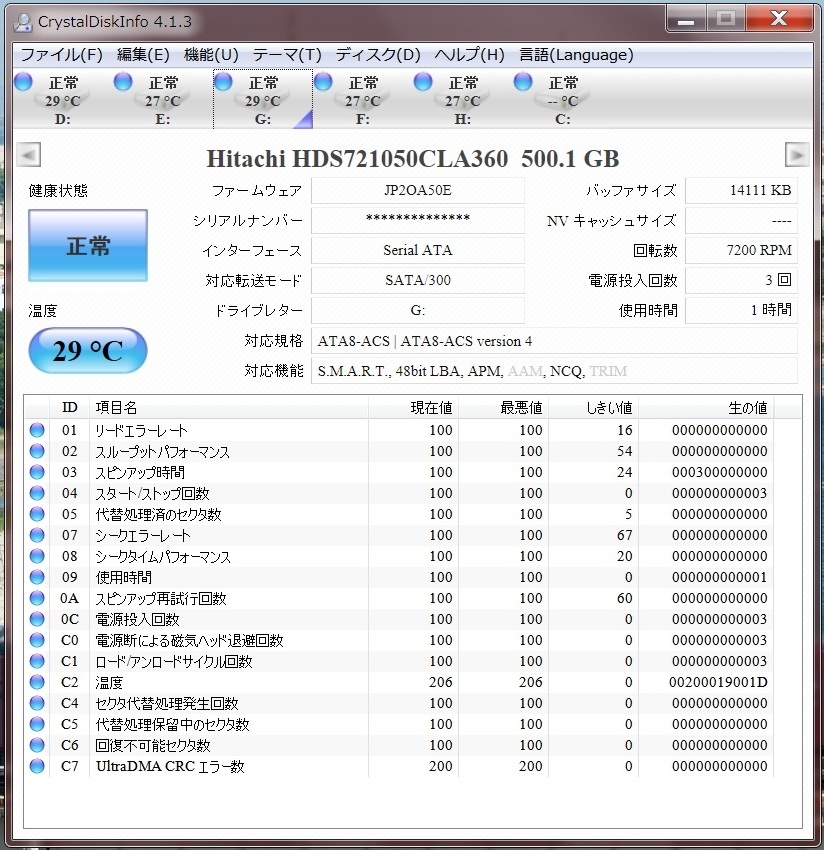Click status orb for 07 シークエラーレート
The image size is (824, 850).
pyautogui.click(x=37, y=535)
